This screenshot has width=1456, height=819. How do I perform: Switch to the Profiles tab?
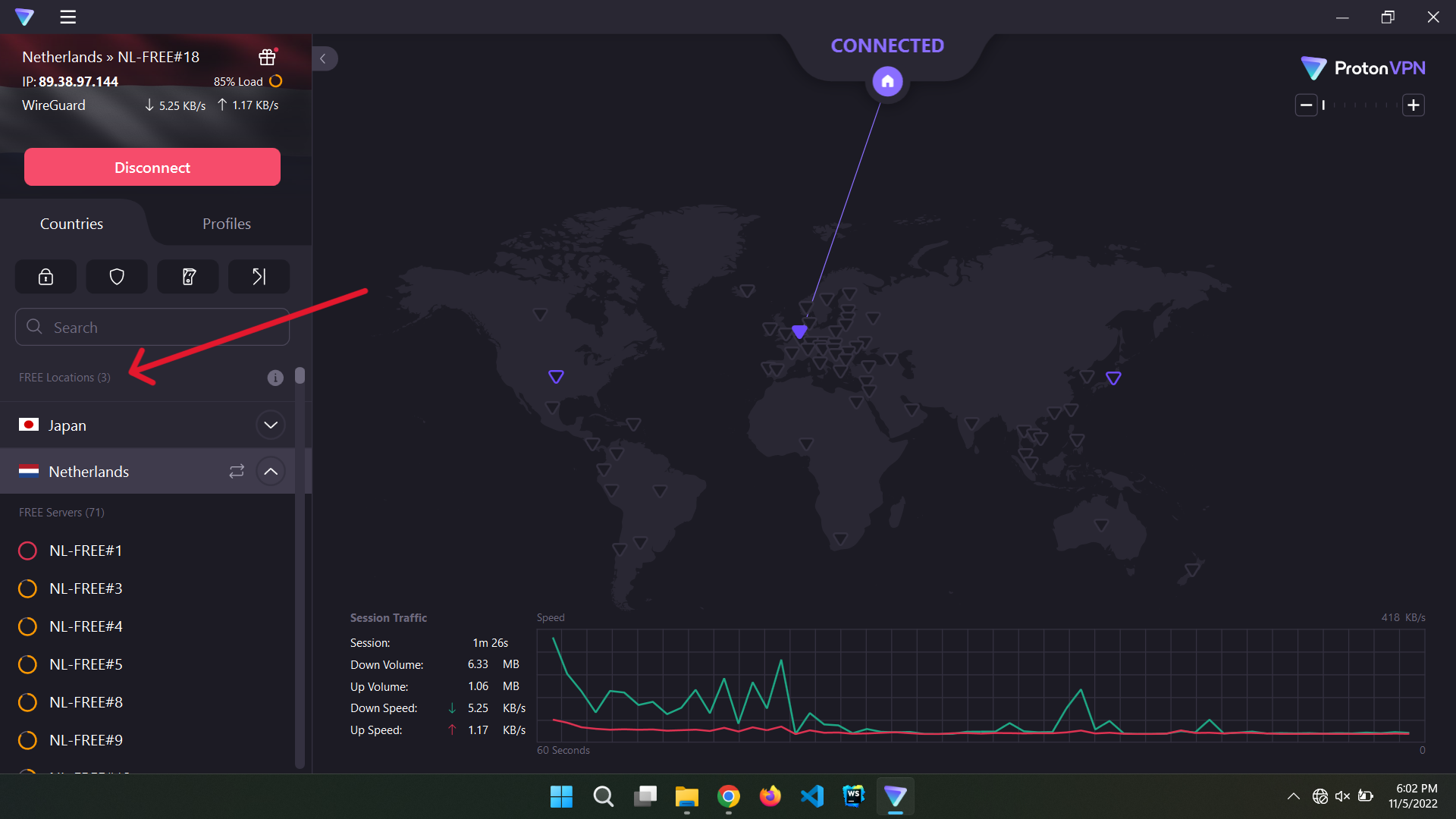click(226, 224)
